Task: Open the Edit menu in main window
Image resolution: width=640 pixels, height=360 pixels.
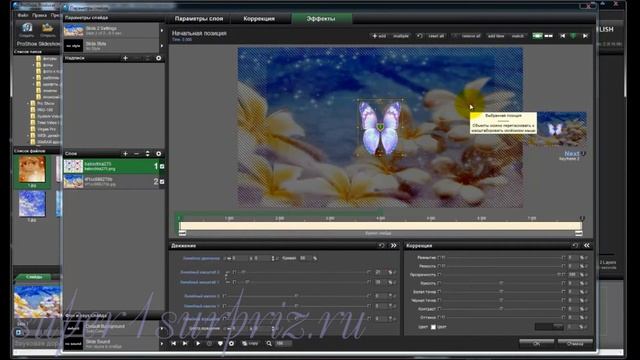Action: 39,15
